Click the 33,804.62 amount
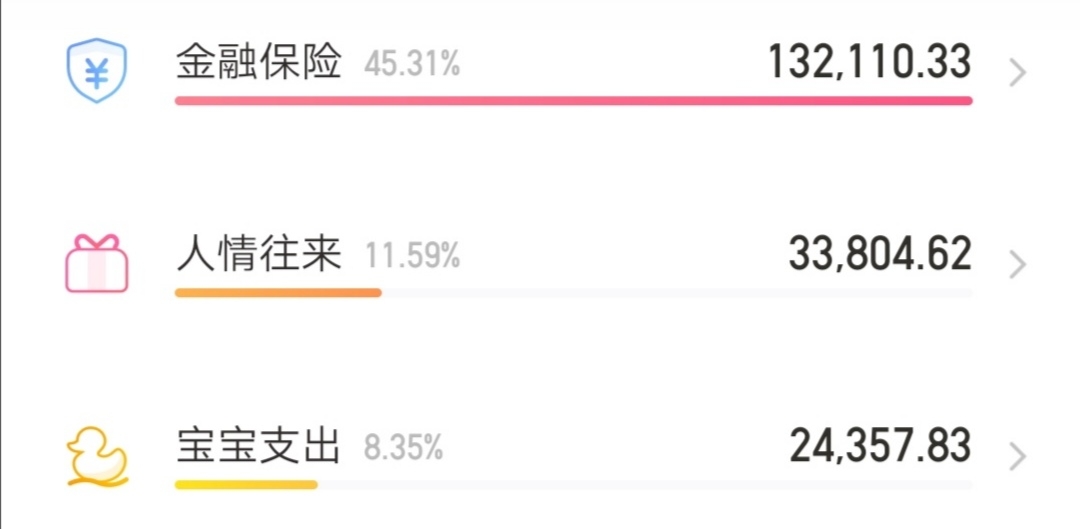 pos(880,254)
